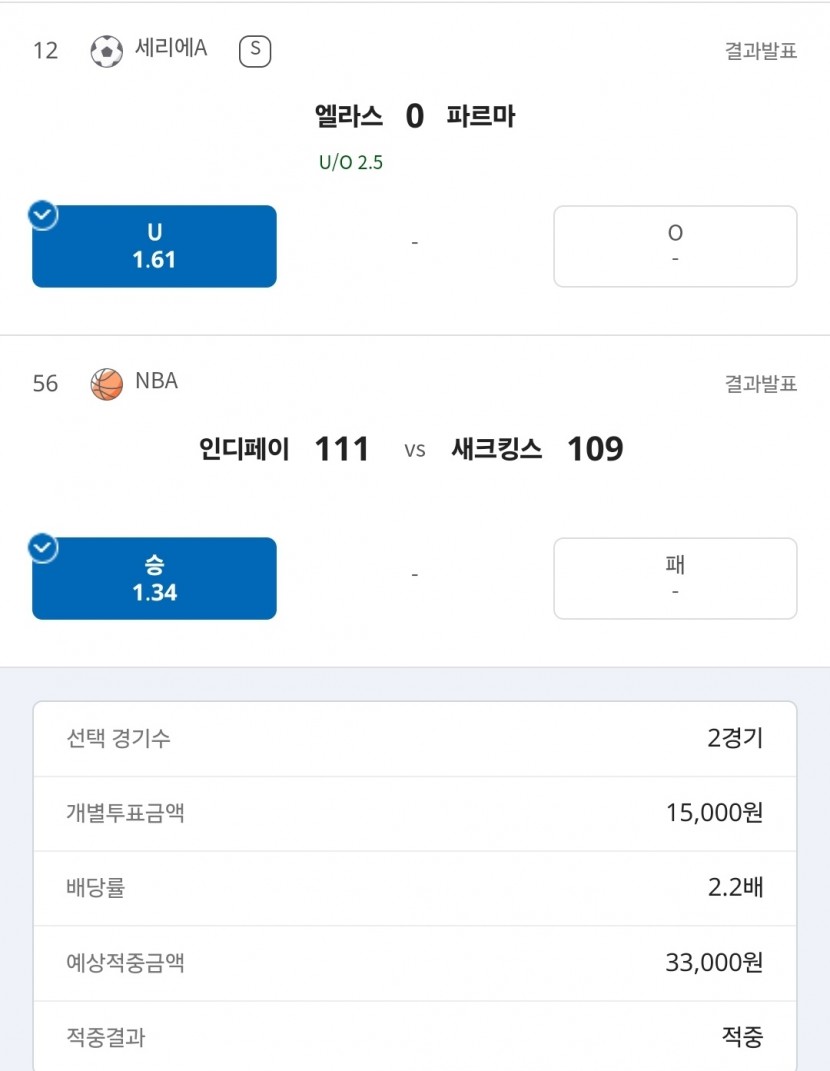Image resolution: width=830 pixels, height=1071 pixels.
Task: Click the 적중결과 result row
Action: 415,1036
